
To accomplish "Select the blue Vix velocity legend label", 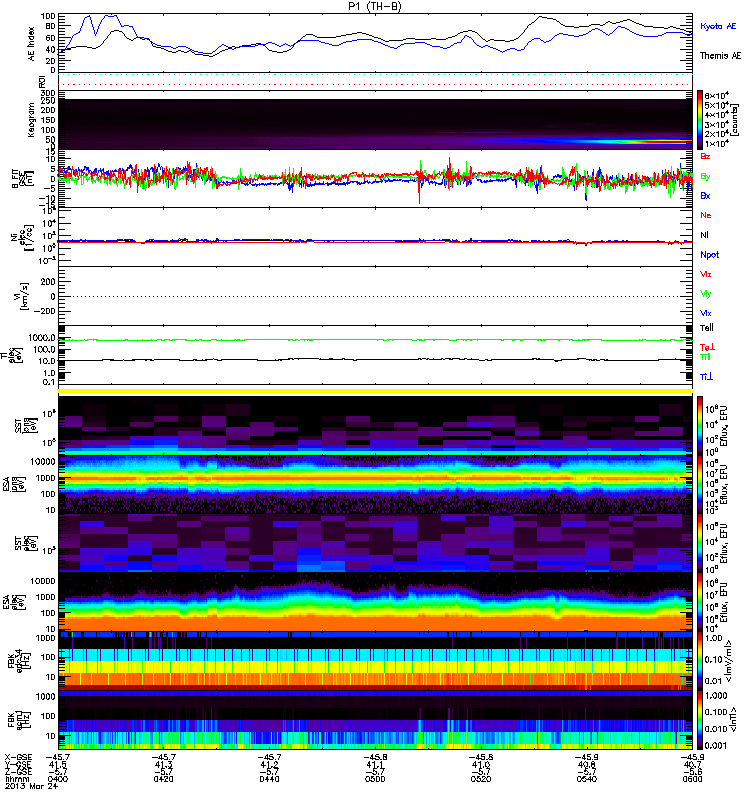I will pos(705,313).
